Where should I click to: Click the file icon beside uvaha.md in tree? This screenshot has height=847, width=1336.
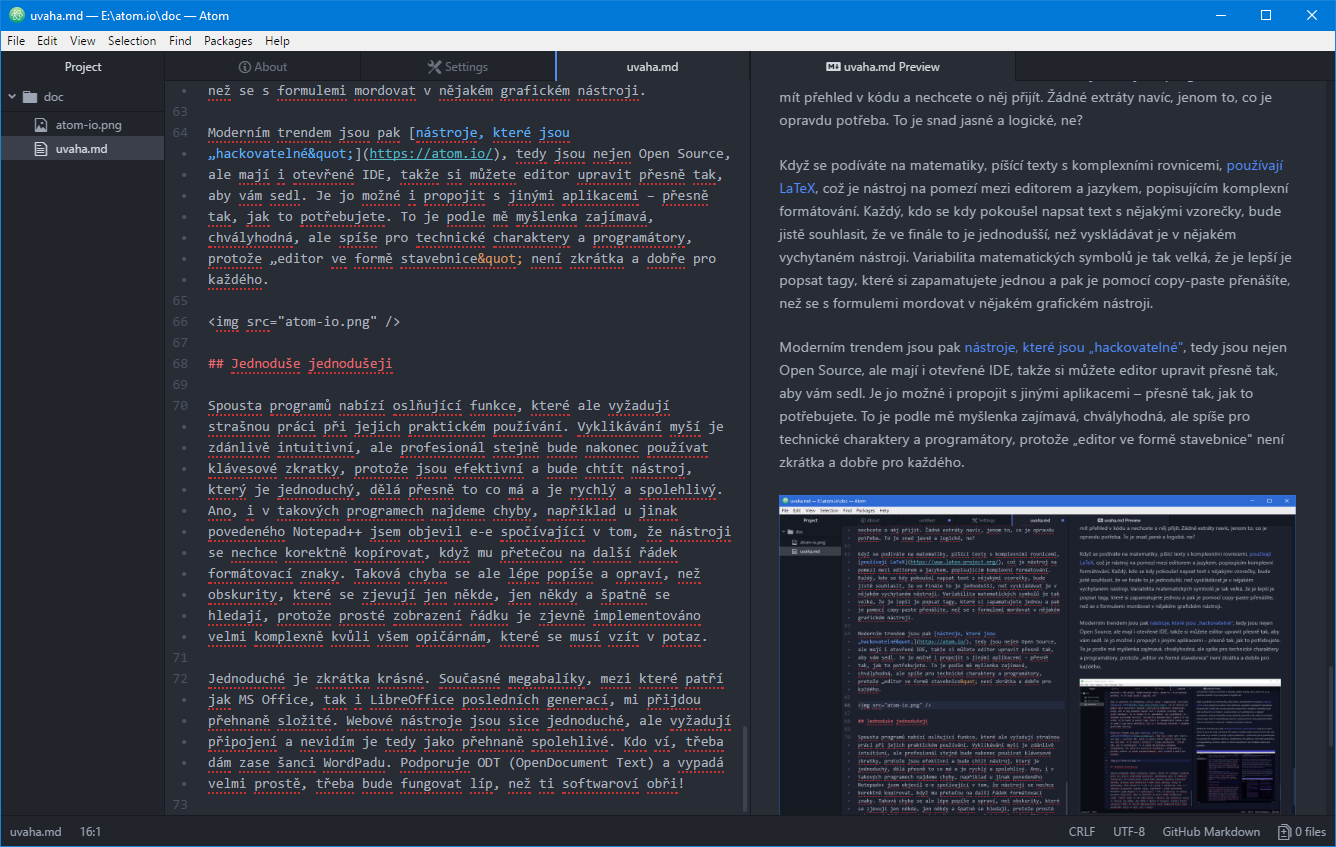(41, 149)
